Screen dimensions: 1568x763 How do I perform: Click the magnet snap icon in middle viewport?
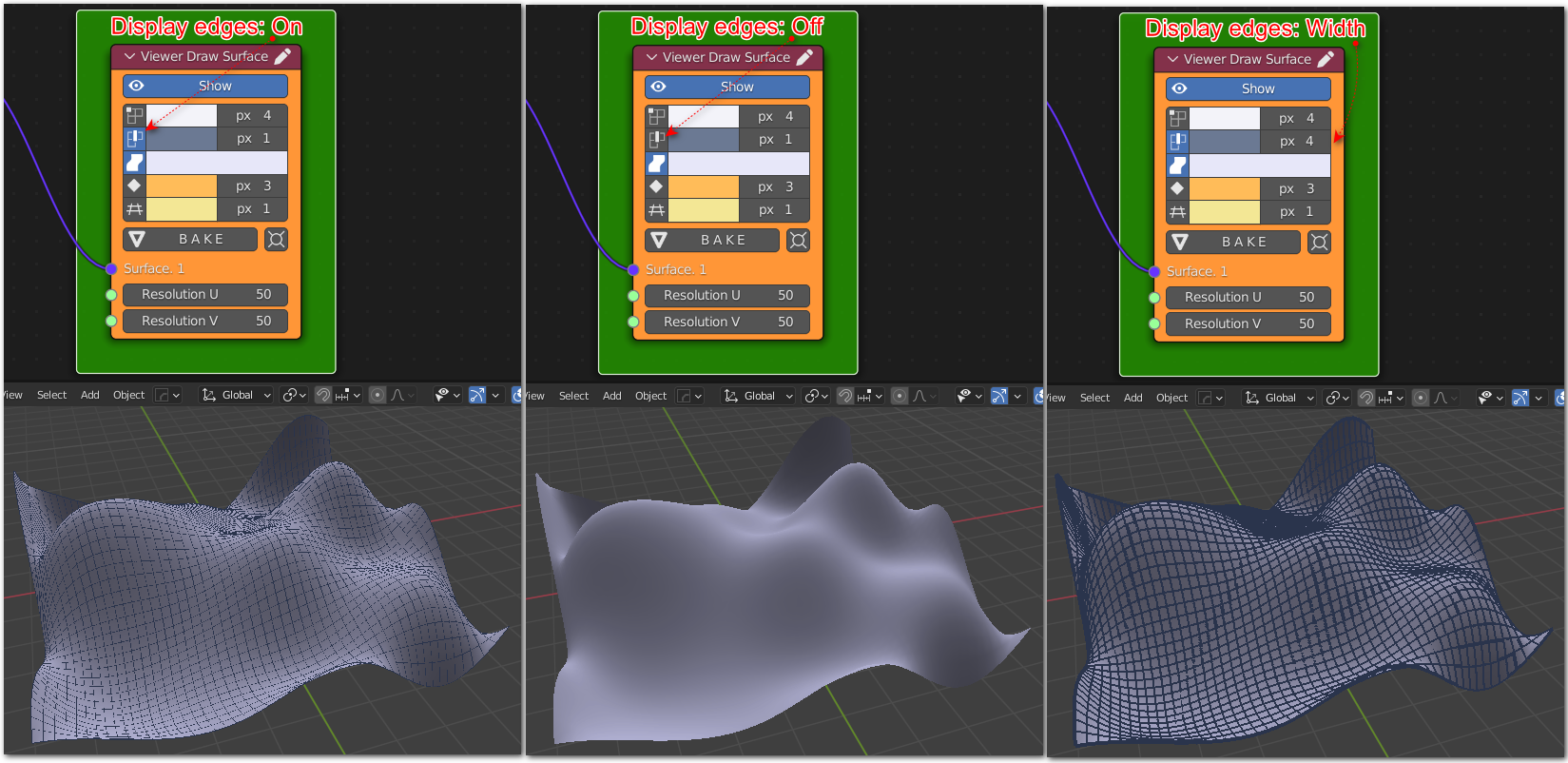pos(844,396)
